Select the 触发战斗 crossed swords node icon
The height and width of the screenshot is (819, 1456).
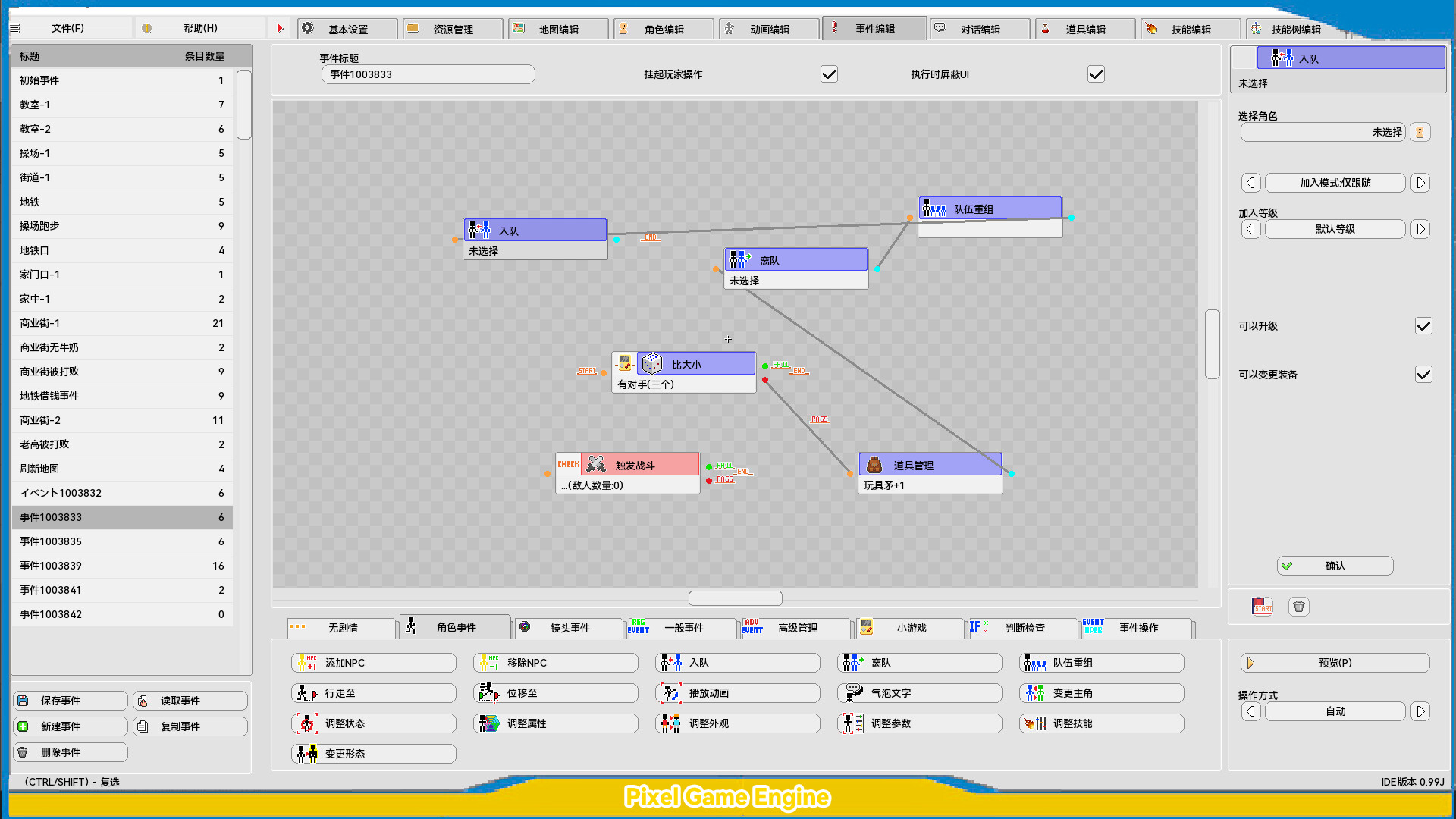[596, 465]
